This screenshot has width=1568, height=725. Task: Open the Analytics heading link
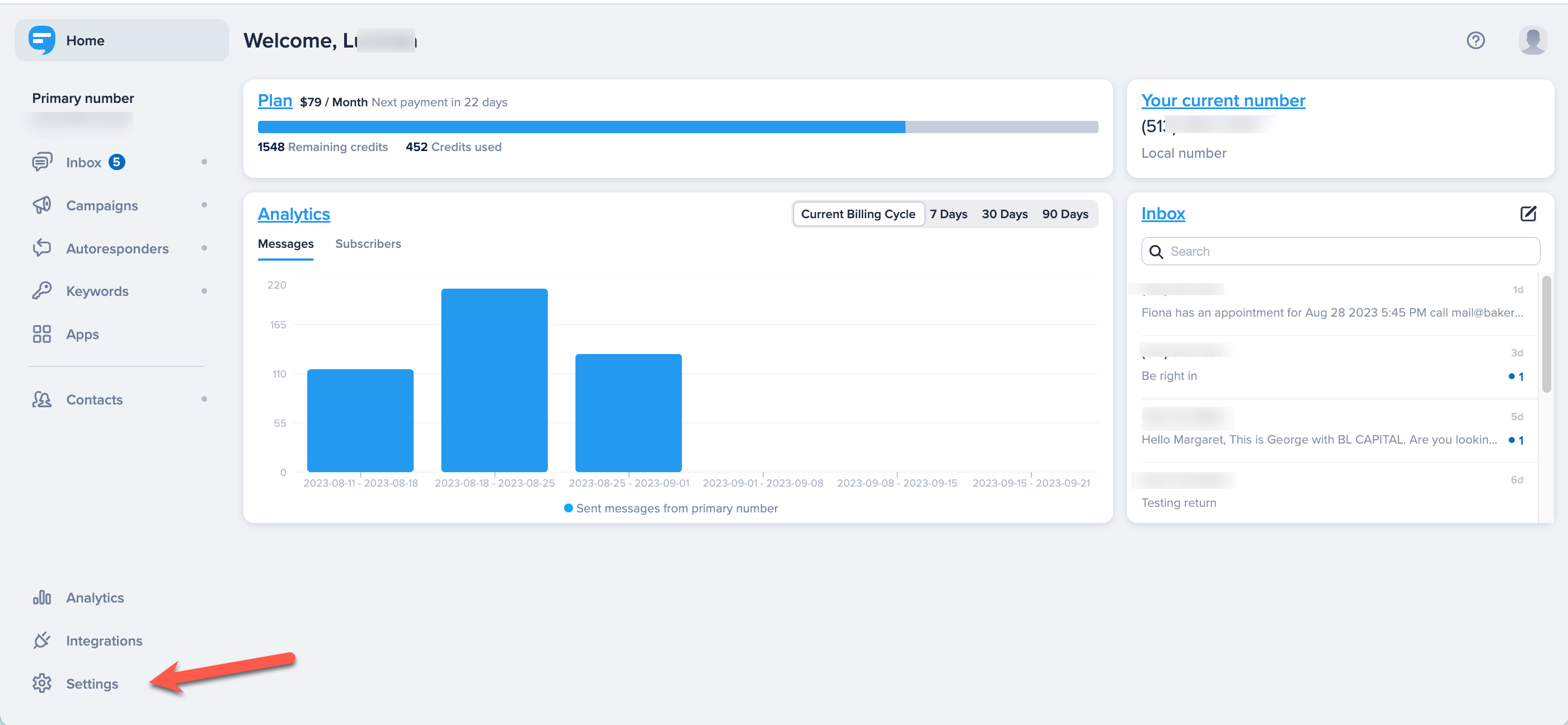[x=293, y=214]
